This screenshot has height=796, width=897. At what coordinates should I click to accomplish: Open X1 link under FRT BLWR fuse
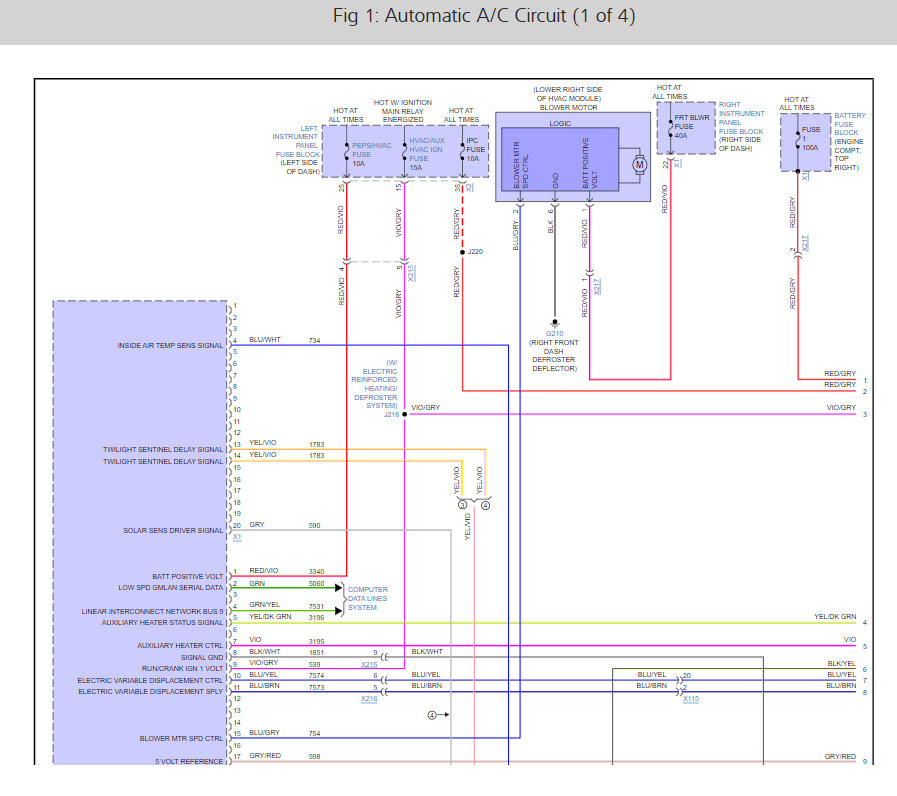[677, 163]
